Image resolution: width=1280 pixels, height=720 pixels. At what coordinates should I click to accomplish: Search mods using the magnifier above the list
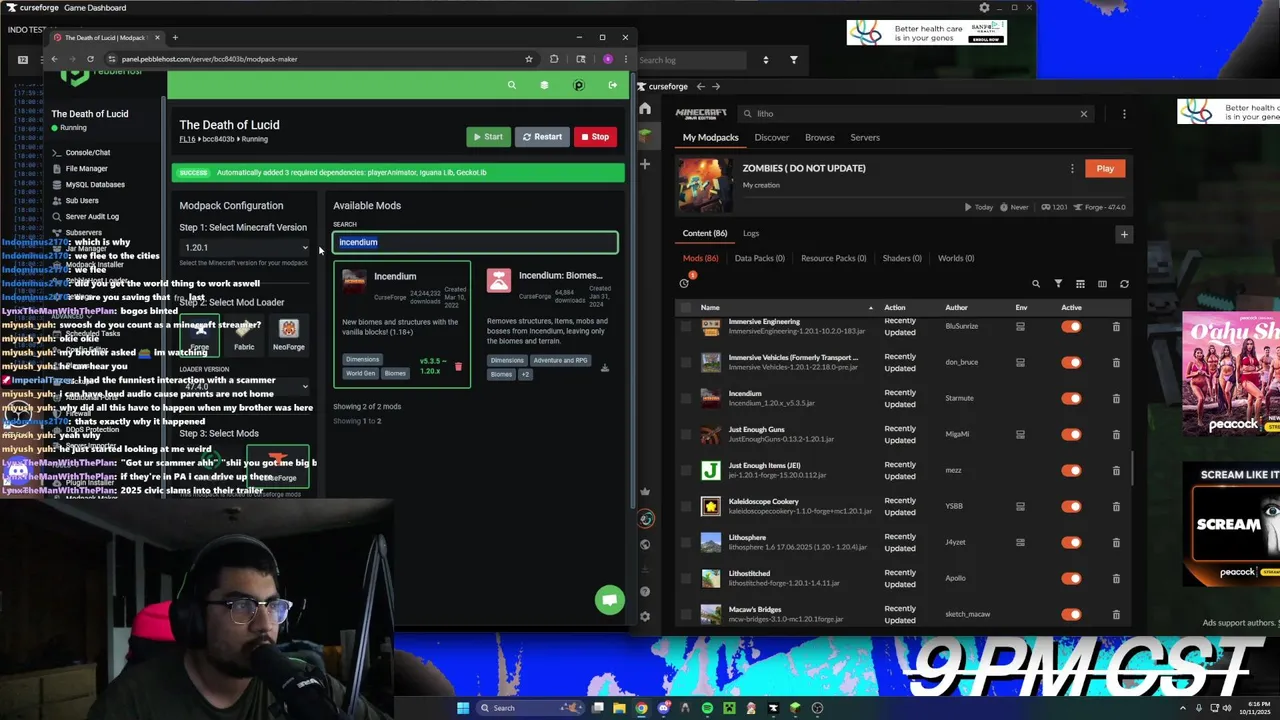(x=1036, y=284)
